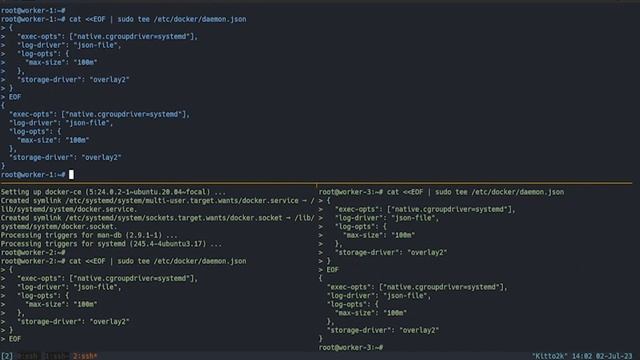The image size is (640, 360).
Task: Click the "Processing triggers for man-db" line
Action: (x=89, y=235)
